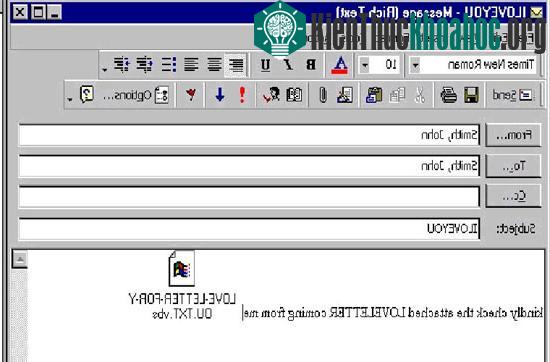Insert signature icon next to paperclip

point(345,95)
